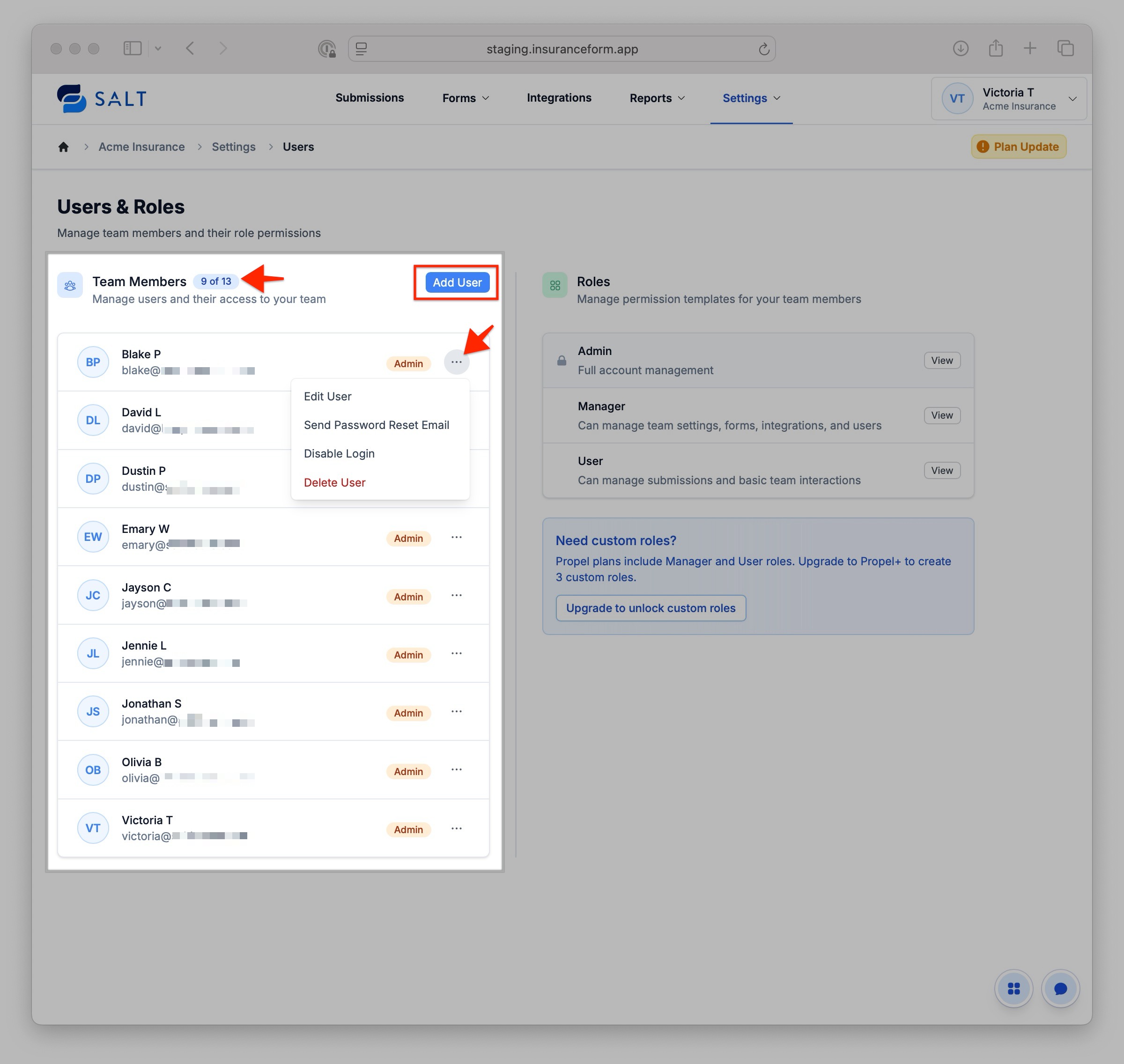Click the Safari address bar
The width and height of the screenshot is (1124, 1064).
(x=562, y=49)
